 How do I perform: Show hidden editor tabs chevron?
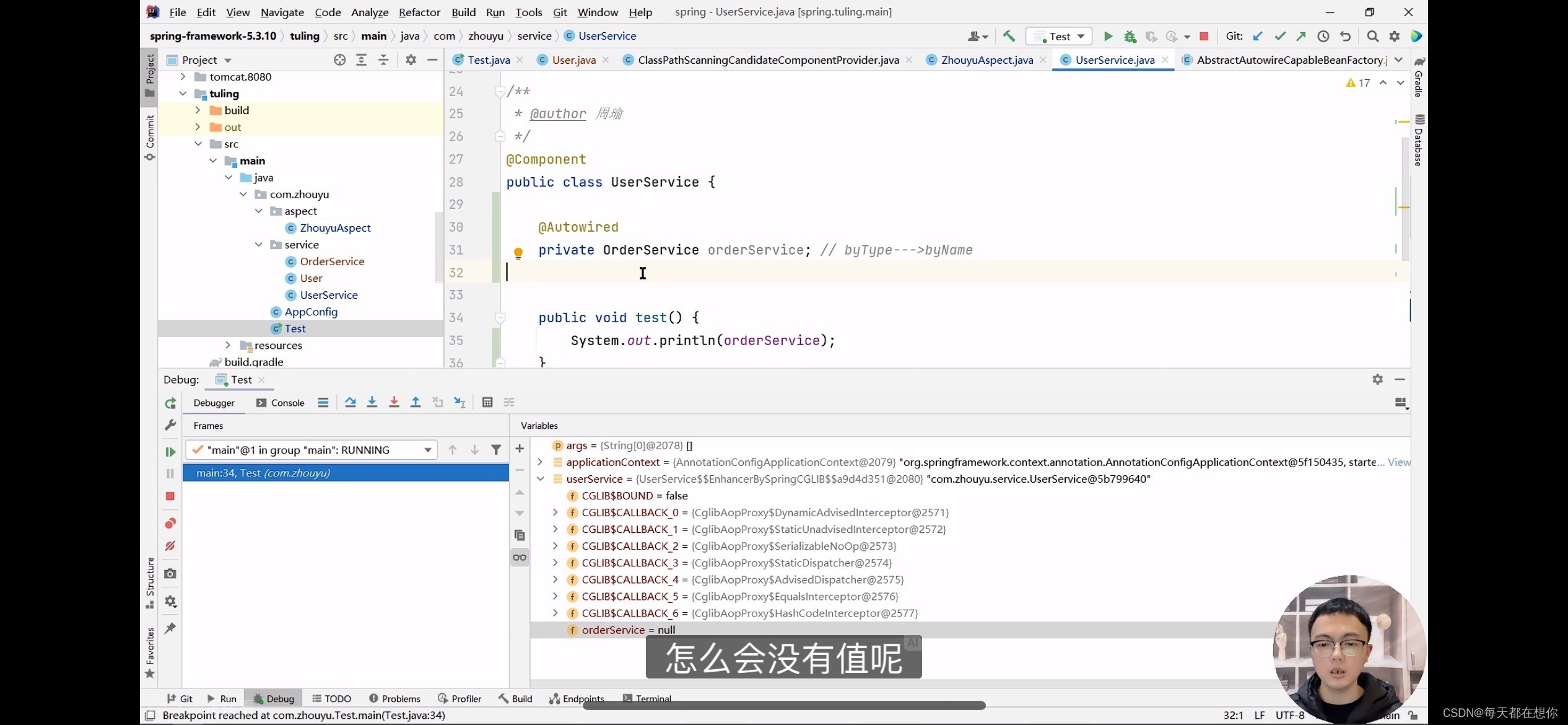pos(1399,59)
